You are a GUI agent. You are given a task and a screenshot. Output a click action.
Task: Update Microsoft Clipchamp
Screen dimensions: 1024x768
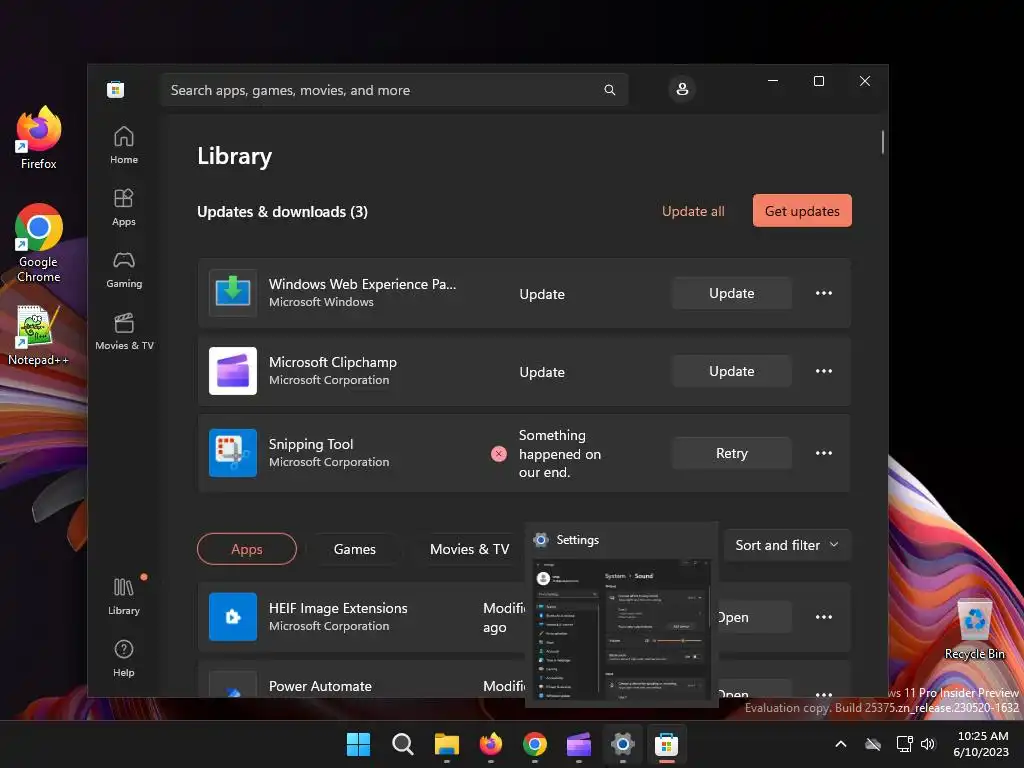click(731, 371)
